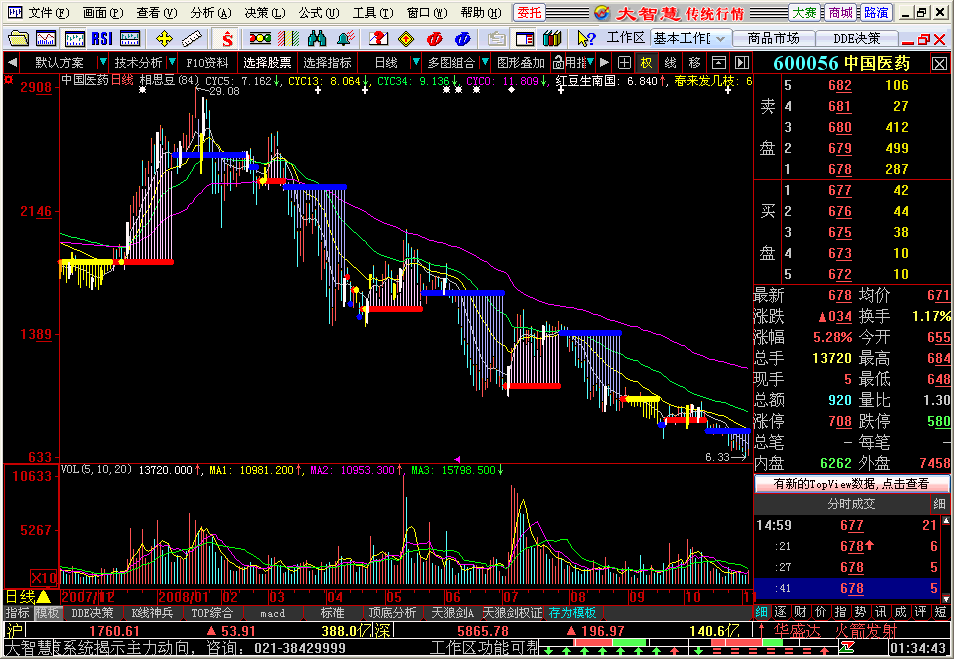Click the new TopView data notice banner
954x659 pixels.
coord(851,484)
